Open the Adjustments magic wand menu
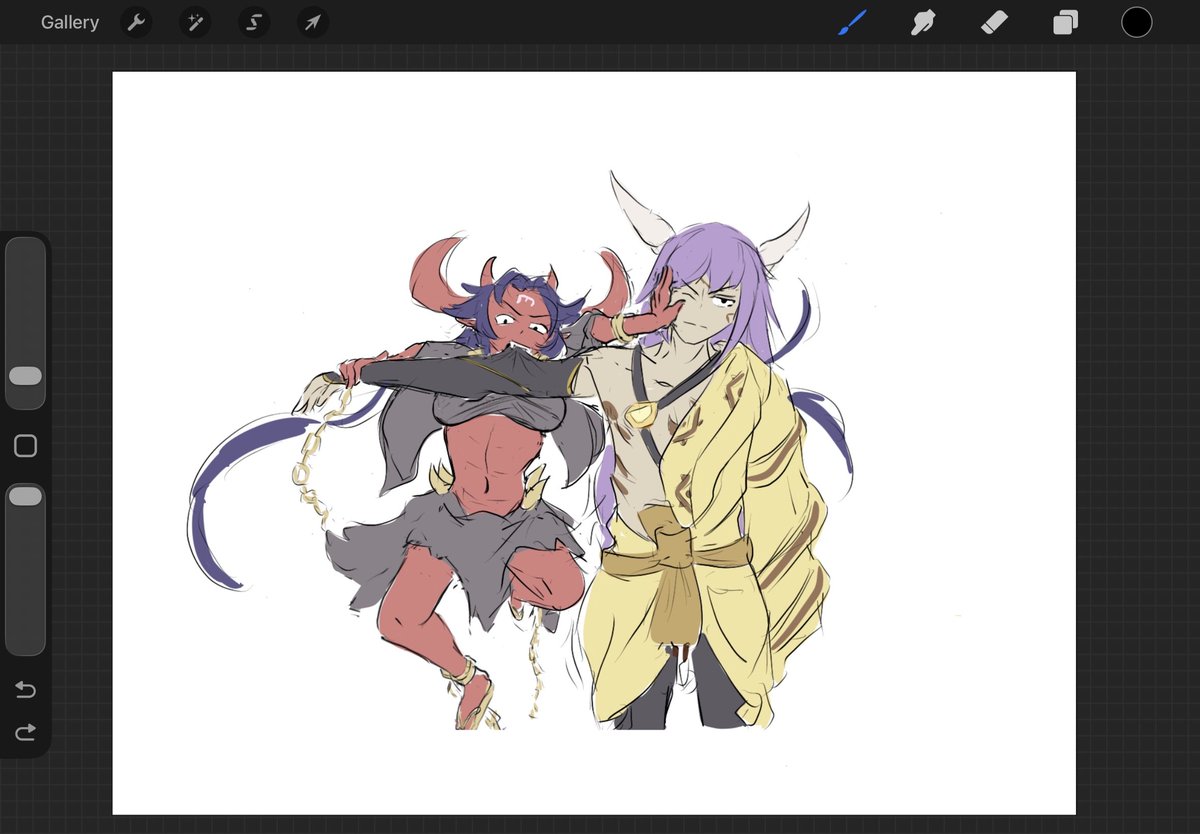The width and height of the screenshot is (1200, 834). 195,22
